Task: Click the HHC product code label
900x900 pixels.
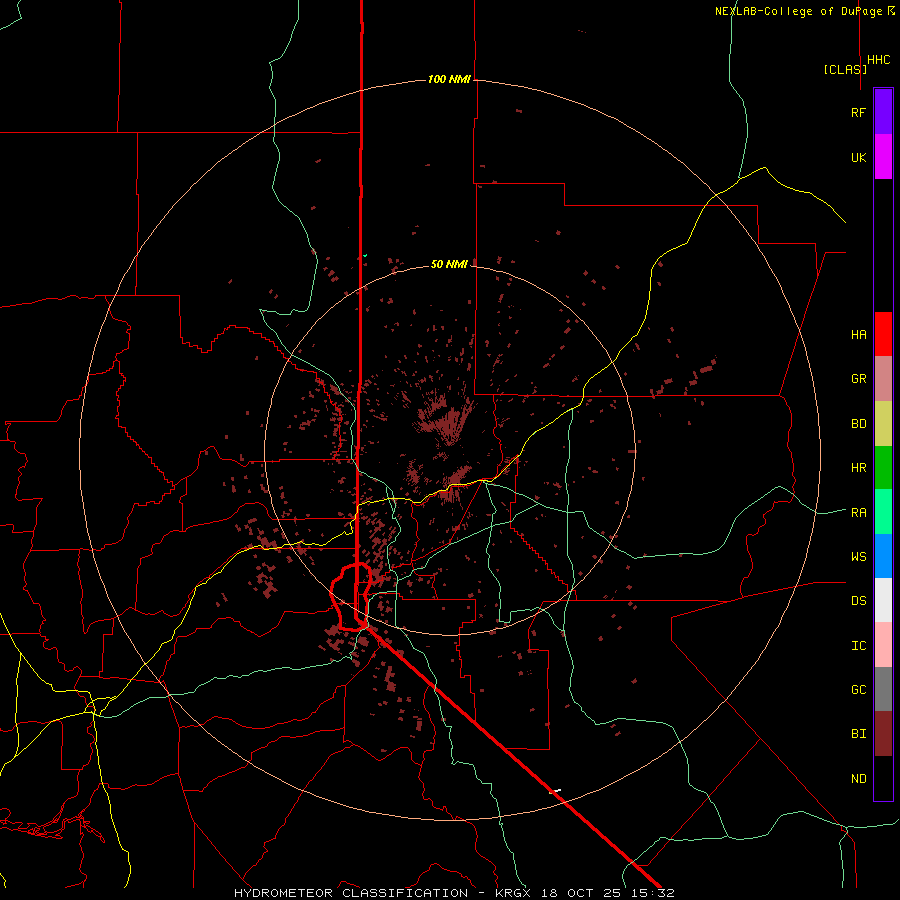Action: (x=879, y=60)
